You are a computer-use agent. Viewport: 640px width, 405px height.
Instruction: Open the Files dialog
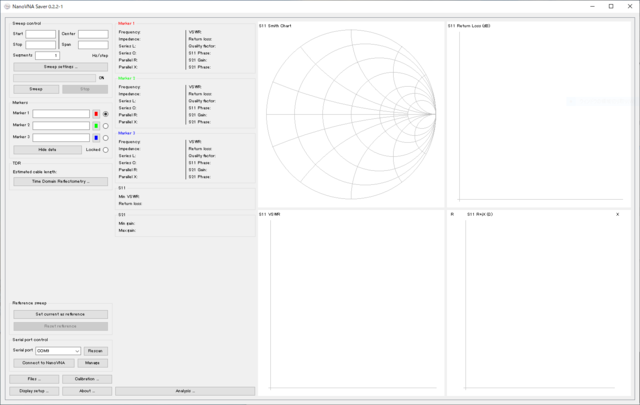tap(34, 379)
